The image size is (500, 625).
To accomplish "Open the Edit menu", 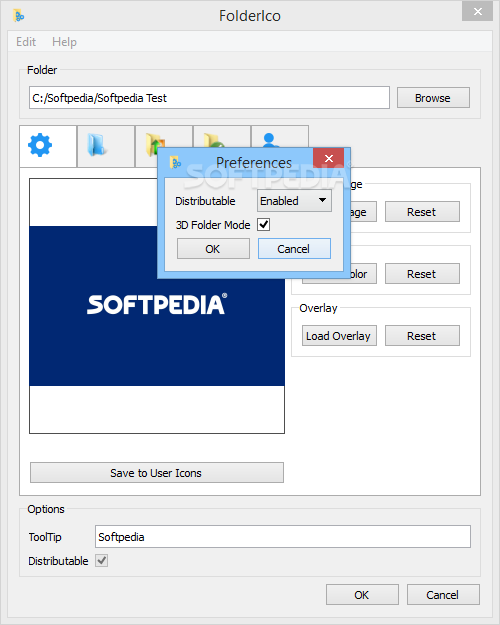I will [x=26, y=41].
